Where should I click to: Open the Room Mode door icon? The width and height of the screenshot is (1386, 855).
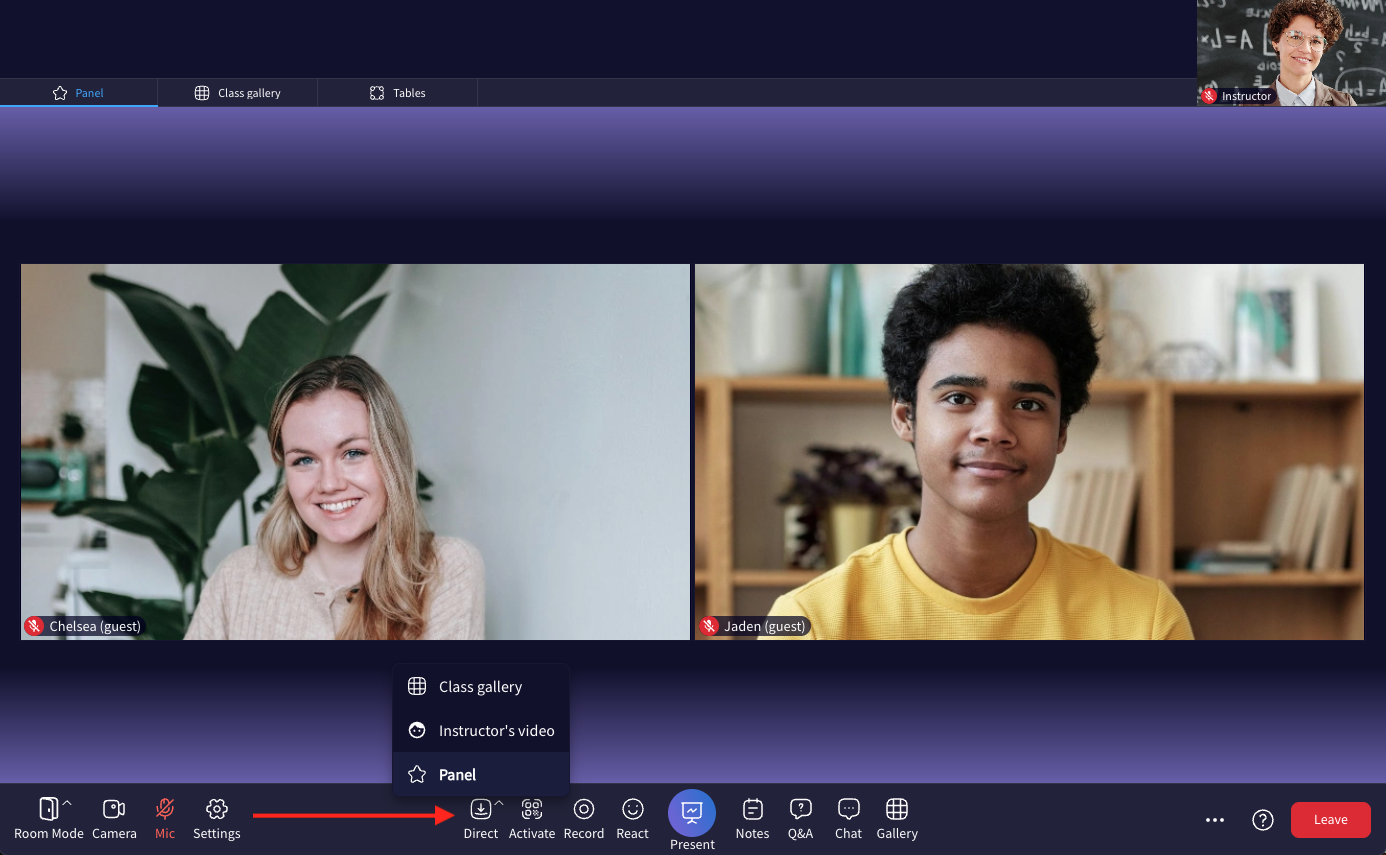coord(48,809)
